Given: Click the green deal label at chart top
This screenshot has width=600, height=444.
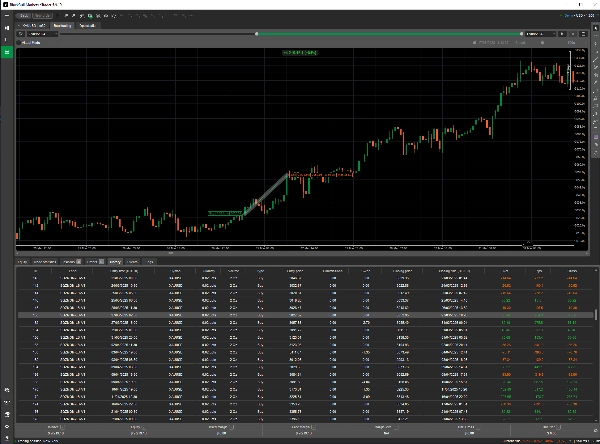Looking at the screenshot, I should click(x=300, y=52).
